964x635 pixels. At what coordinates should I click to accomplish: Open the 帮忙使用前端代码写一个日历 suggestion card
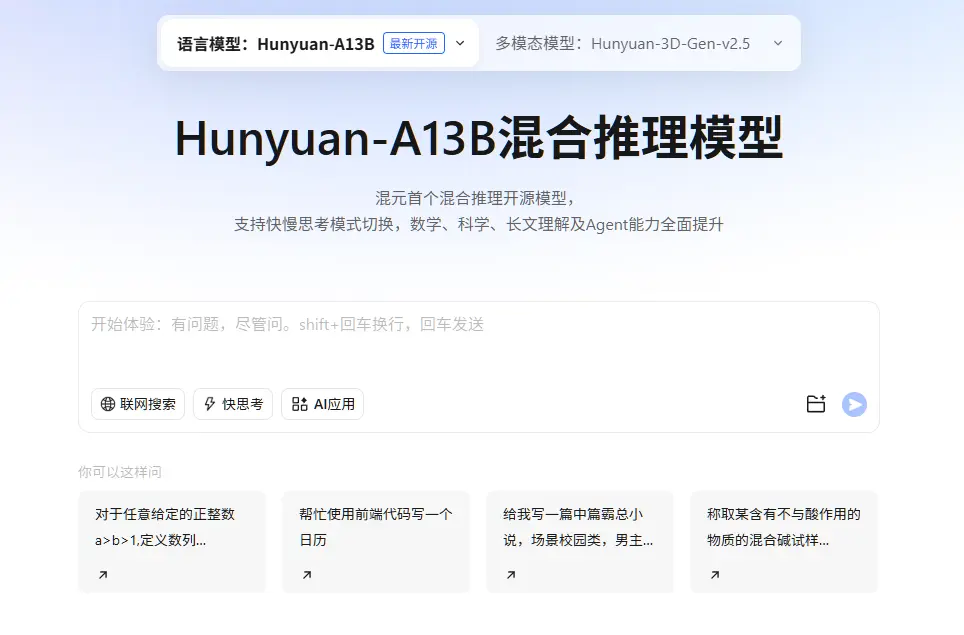tap(376, 542)
